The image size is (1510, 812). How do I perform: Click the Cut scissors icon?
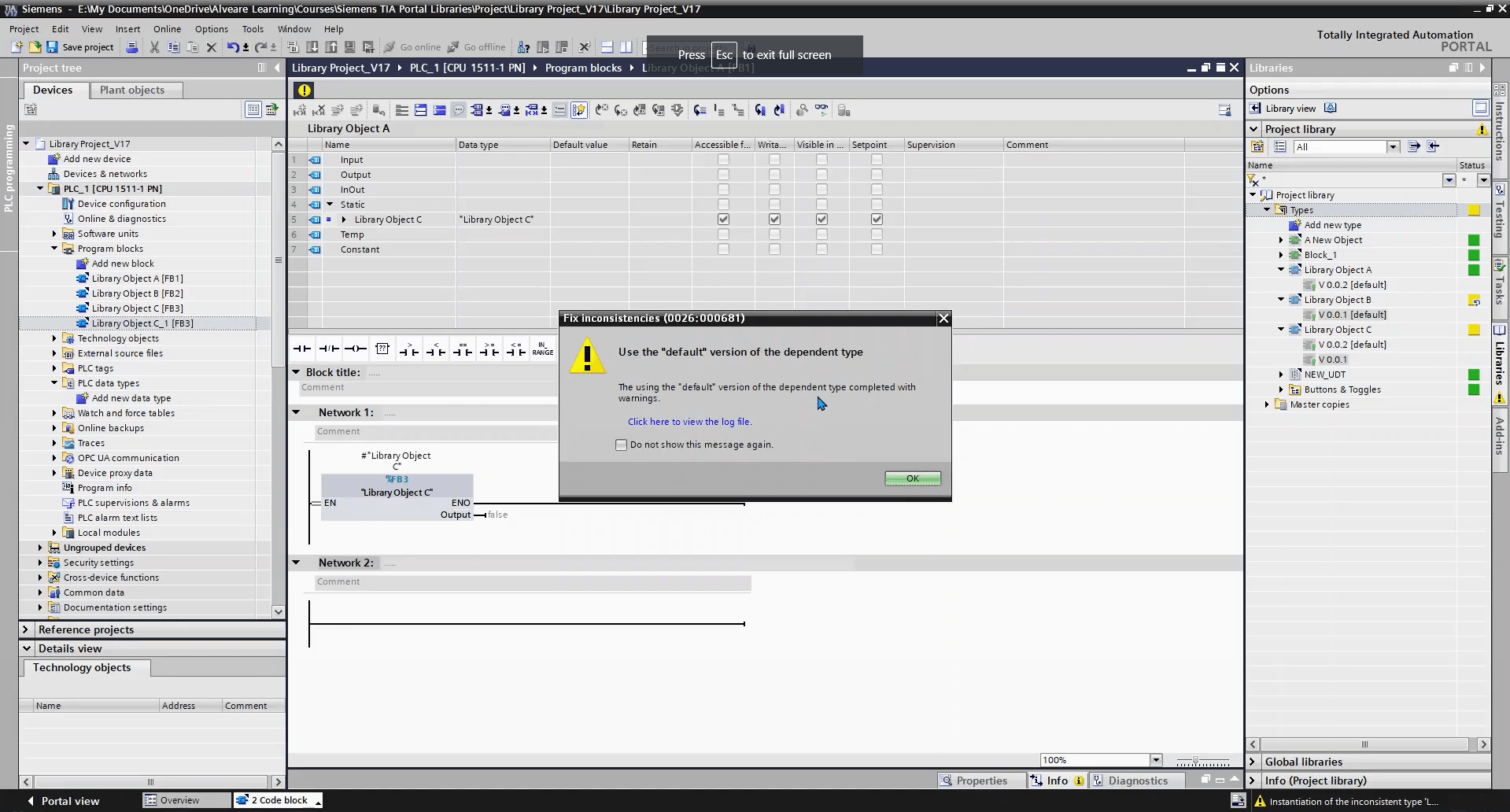154,47
